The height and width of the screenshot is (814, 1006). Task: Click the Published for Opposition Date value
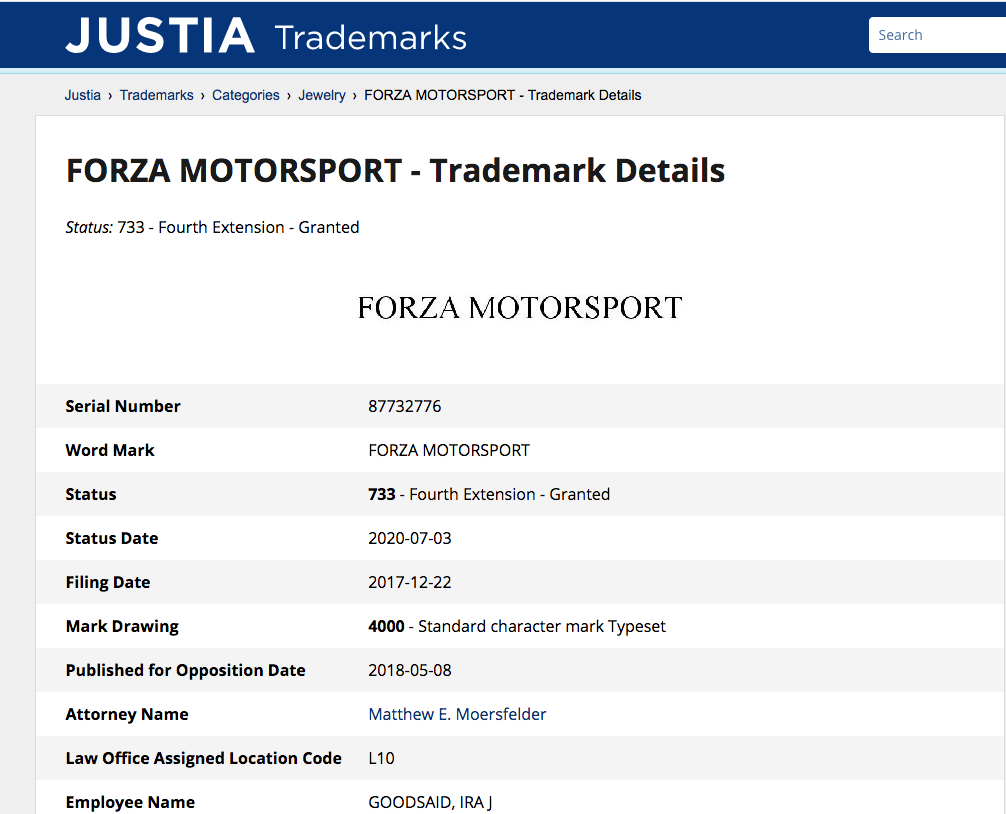410,670
